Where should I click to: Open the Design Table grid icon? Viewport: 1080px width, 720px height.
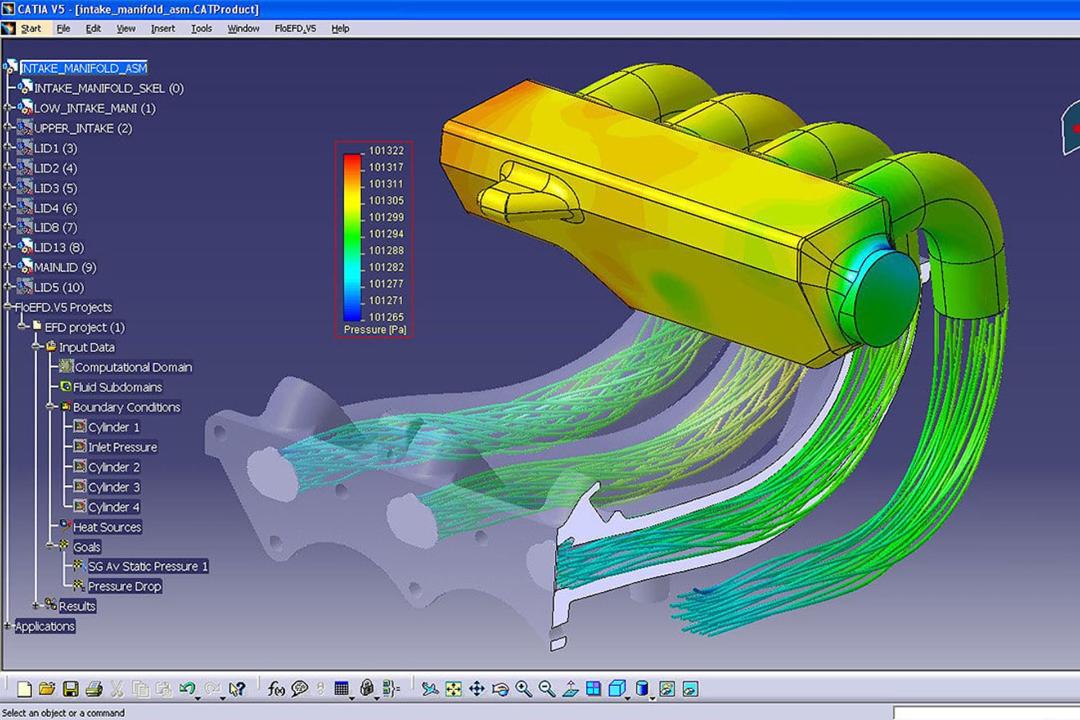tap(341, 688)
